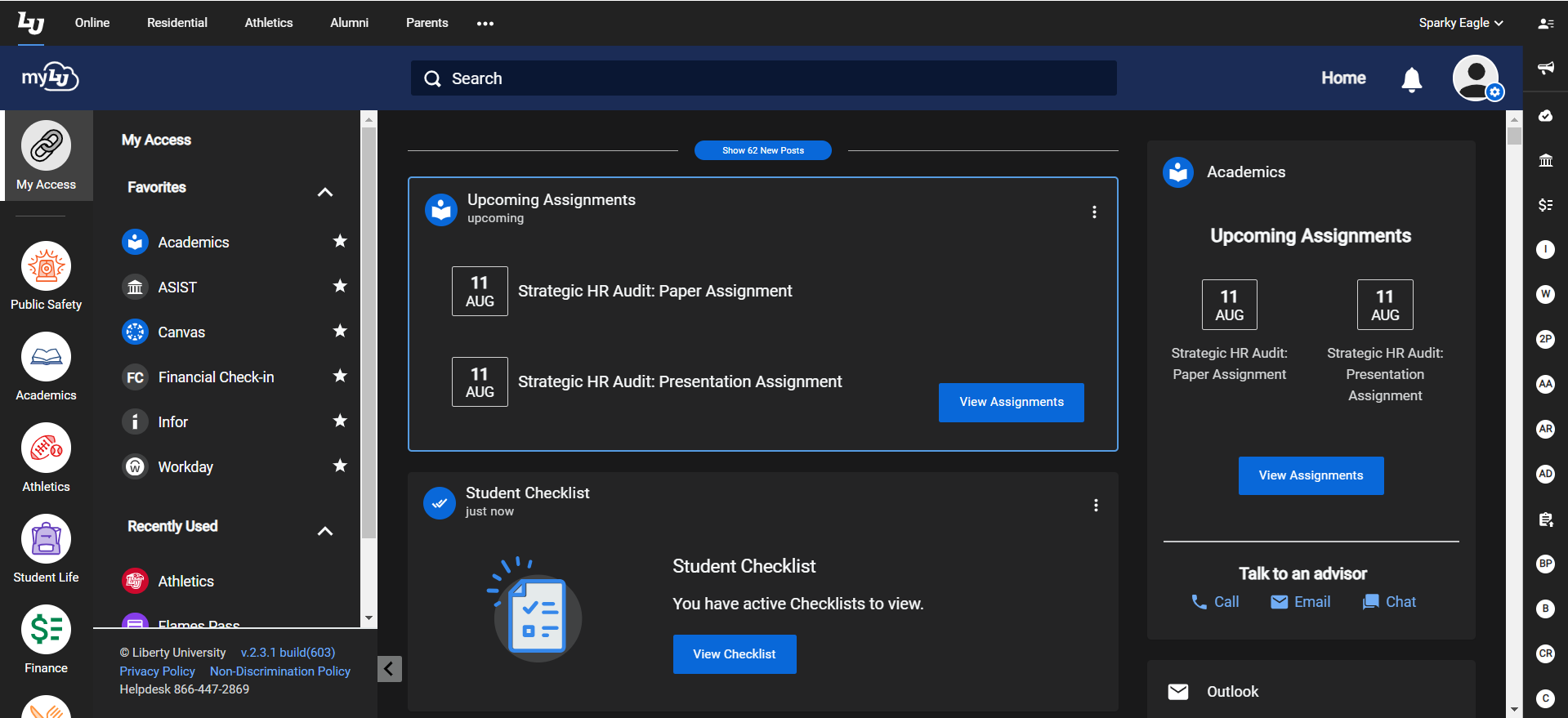Click the W circle icon in right rail

pyautogui.click(x=1545, y=294)
